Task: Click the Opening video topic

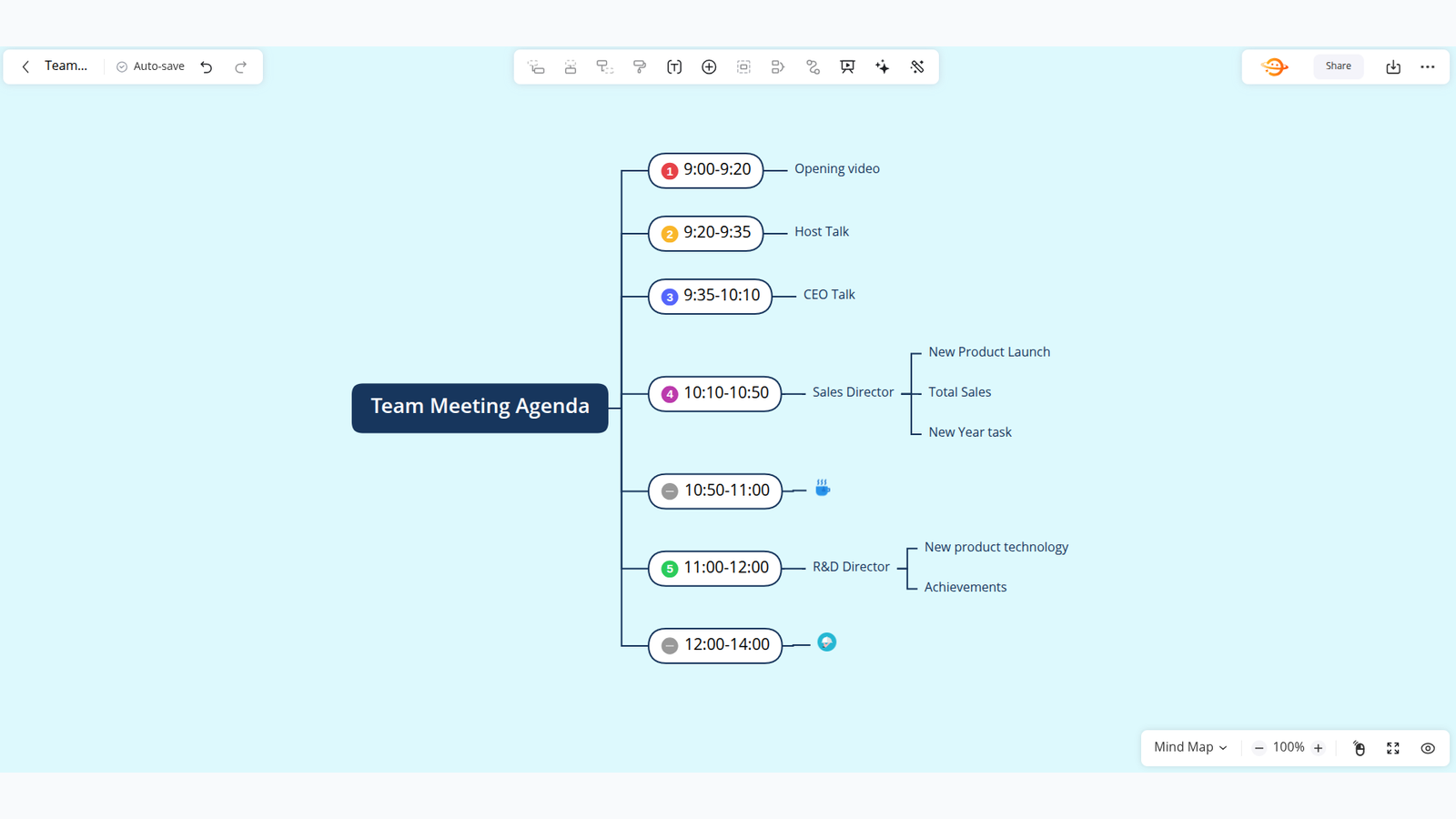Action: click(837, 168)
